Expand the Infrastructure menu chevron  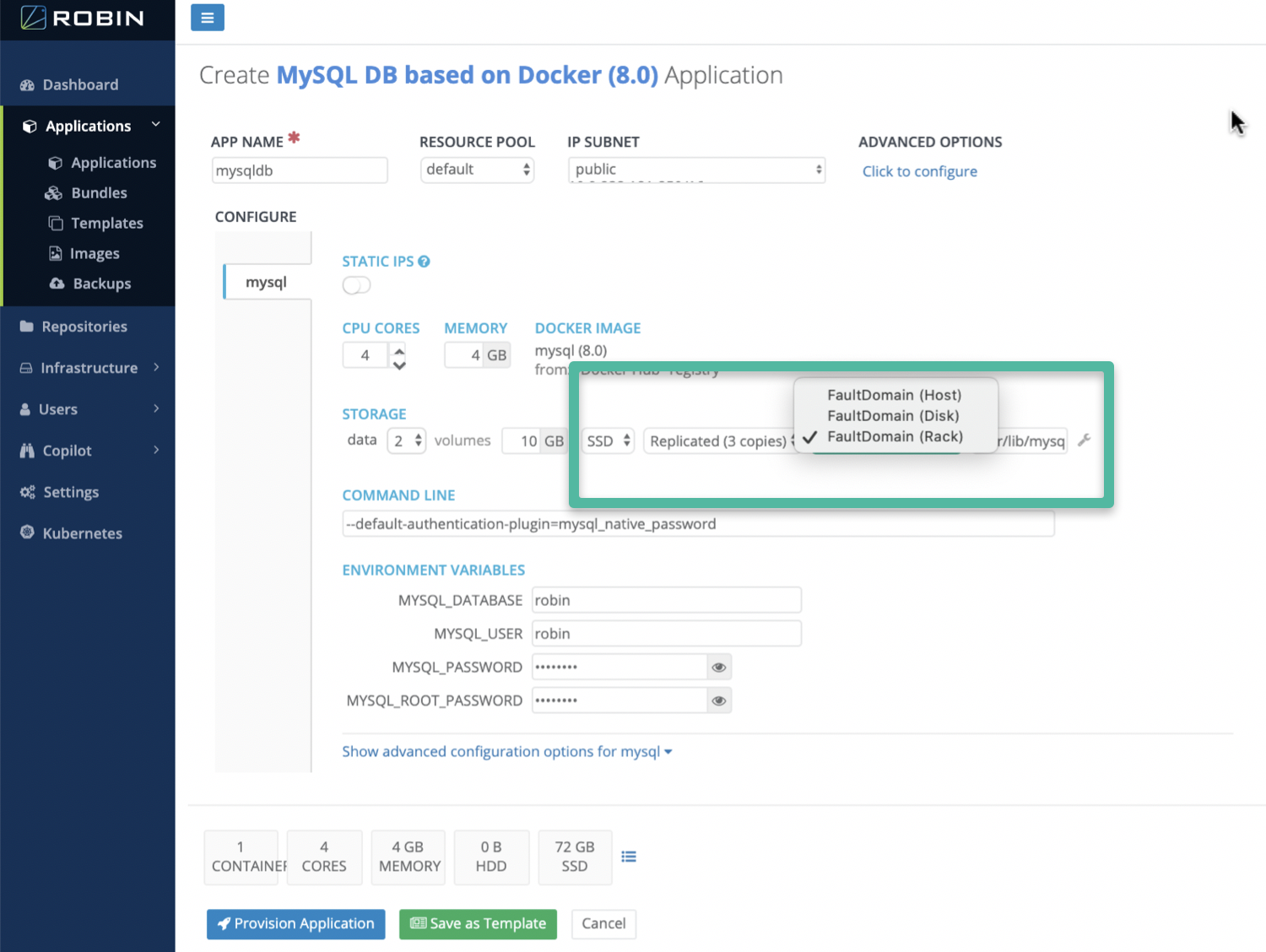pos(157,367)
